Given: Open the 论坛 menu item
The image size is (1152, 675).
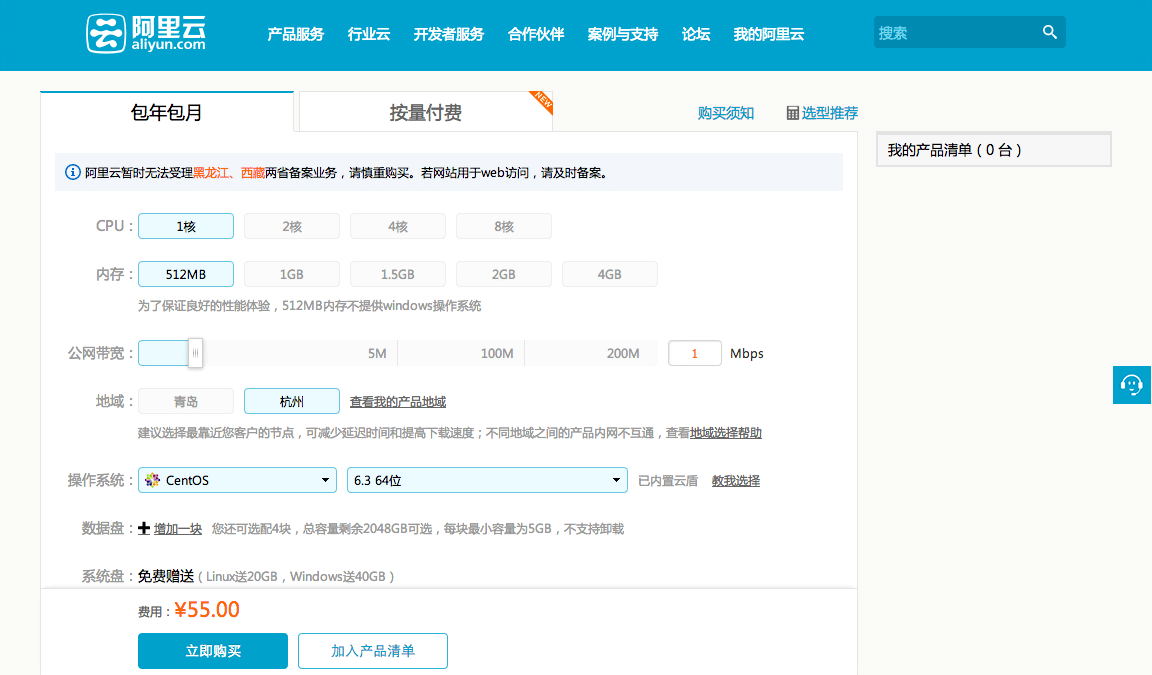Looking at the screenshot, I should (695, 33).
